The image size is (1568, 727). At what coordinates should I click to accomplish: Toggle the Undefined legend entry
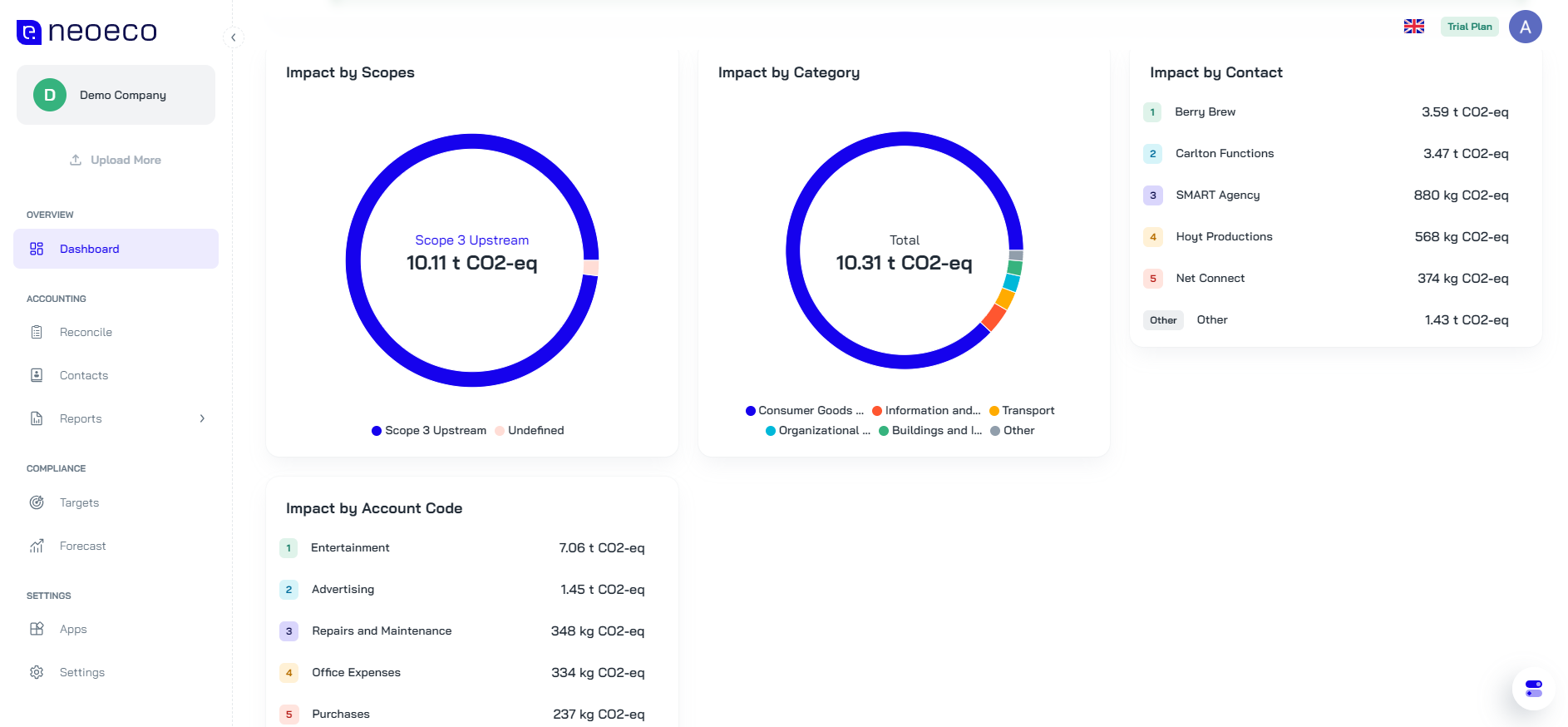pos(530,430)
